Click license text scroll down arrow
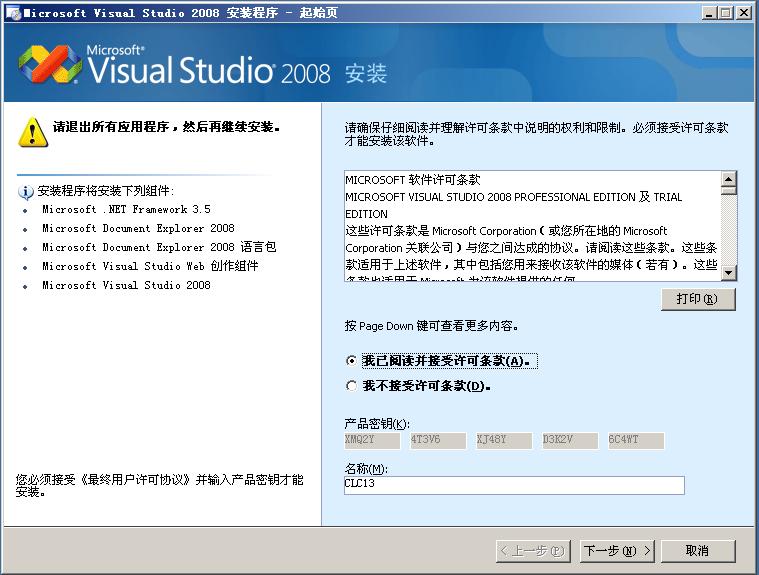759x575 pixels. [x=729, y=273]
